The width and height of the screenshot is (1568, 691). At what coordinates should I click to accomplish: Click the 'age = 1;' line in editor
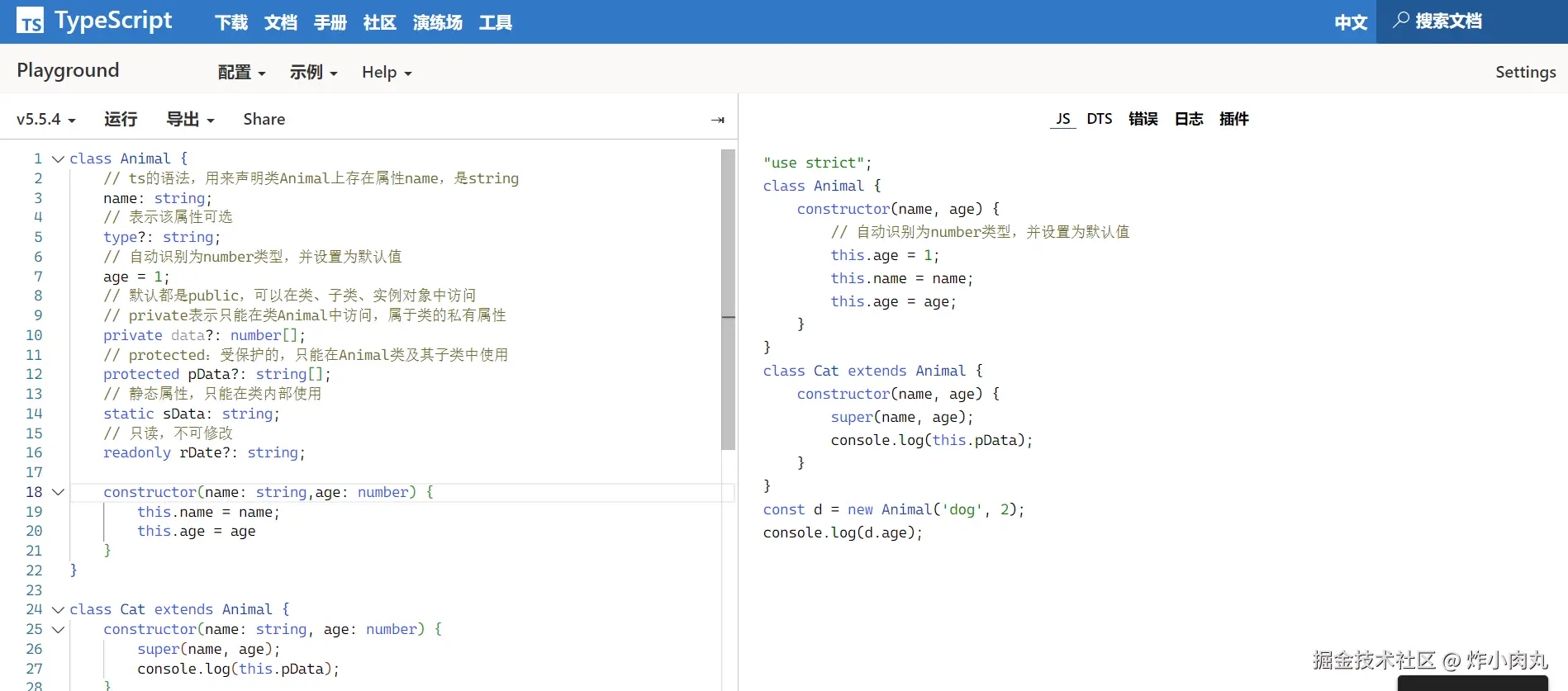[136, 277]
